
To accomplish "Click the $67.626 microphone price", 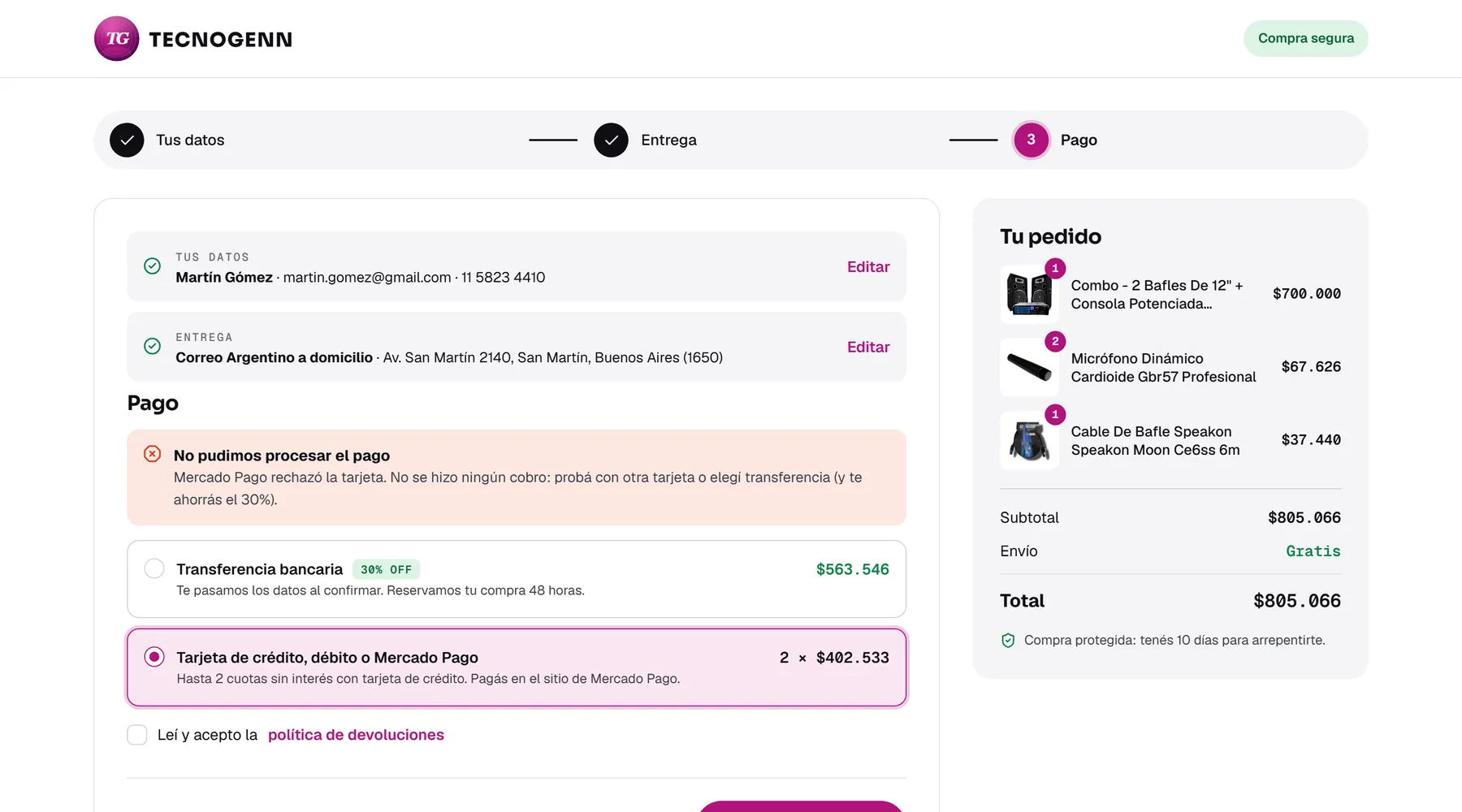I will 1311,367.
